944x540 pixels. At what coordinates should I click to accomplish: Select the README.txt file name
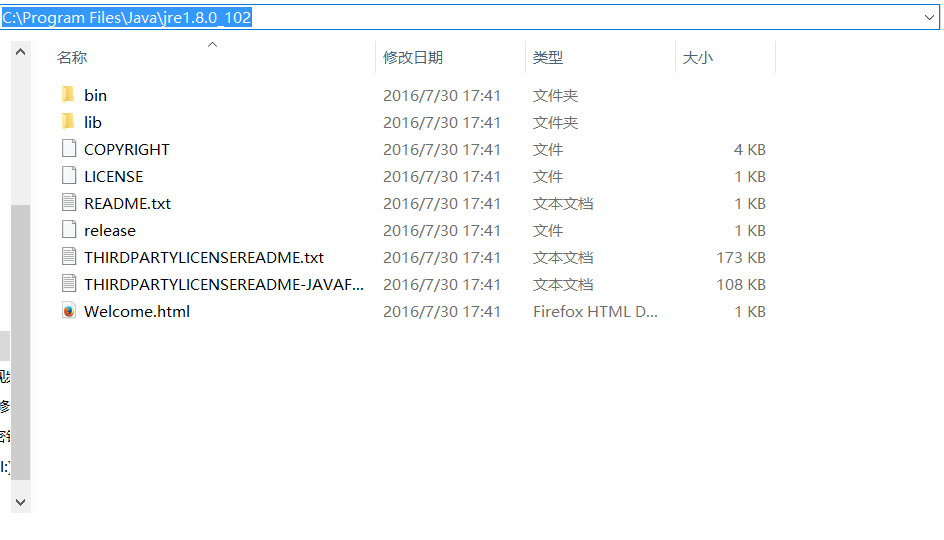point(128,203)
